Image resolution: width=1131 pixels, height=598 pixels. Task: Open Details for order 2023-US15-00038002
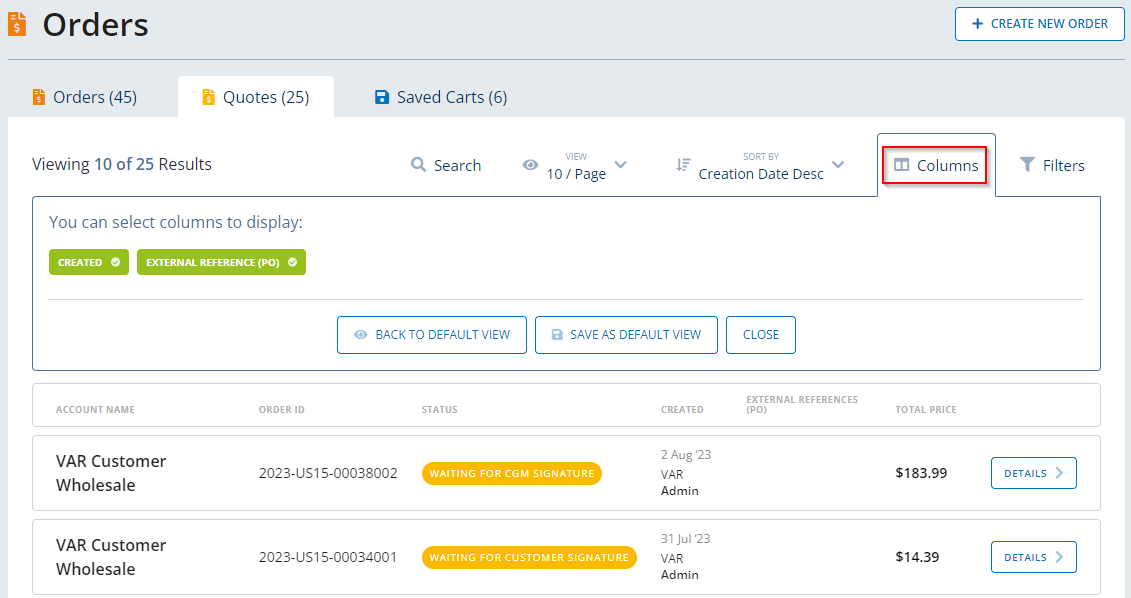[x=1033, y=473]
